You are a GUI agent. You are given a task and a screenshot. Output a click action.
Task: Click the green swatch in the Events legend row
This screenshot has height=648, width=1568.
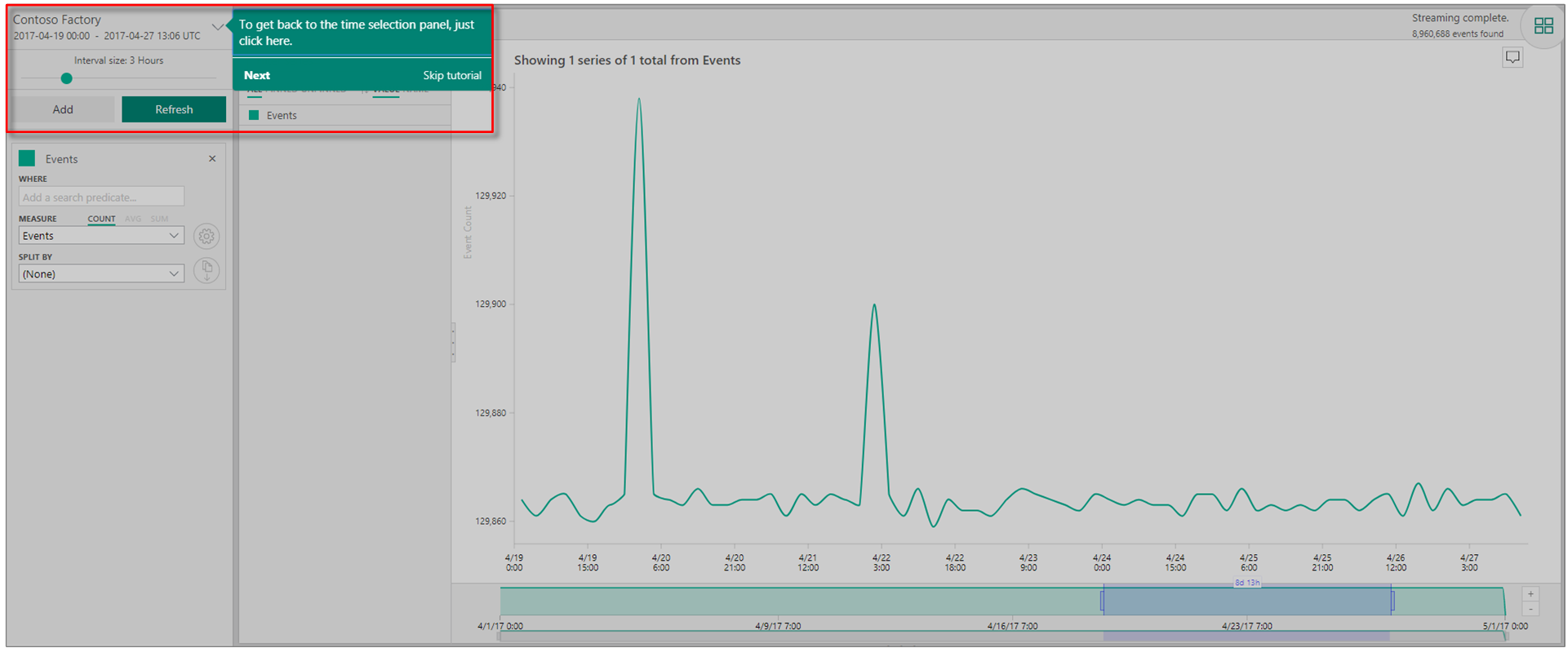[x=254, y=115]
